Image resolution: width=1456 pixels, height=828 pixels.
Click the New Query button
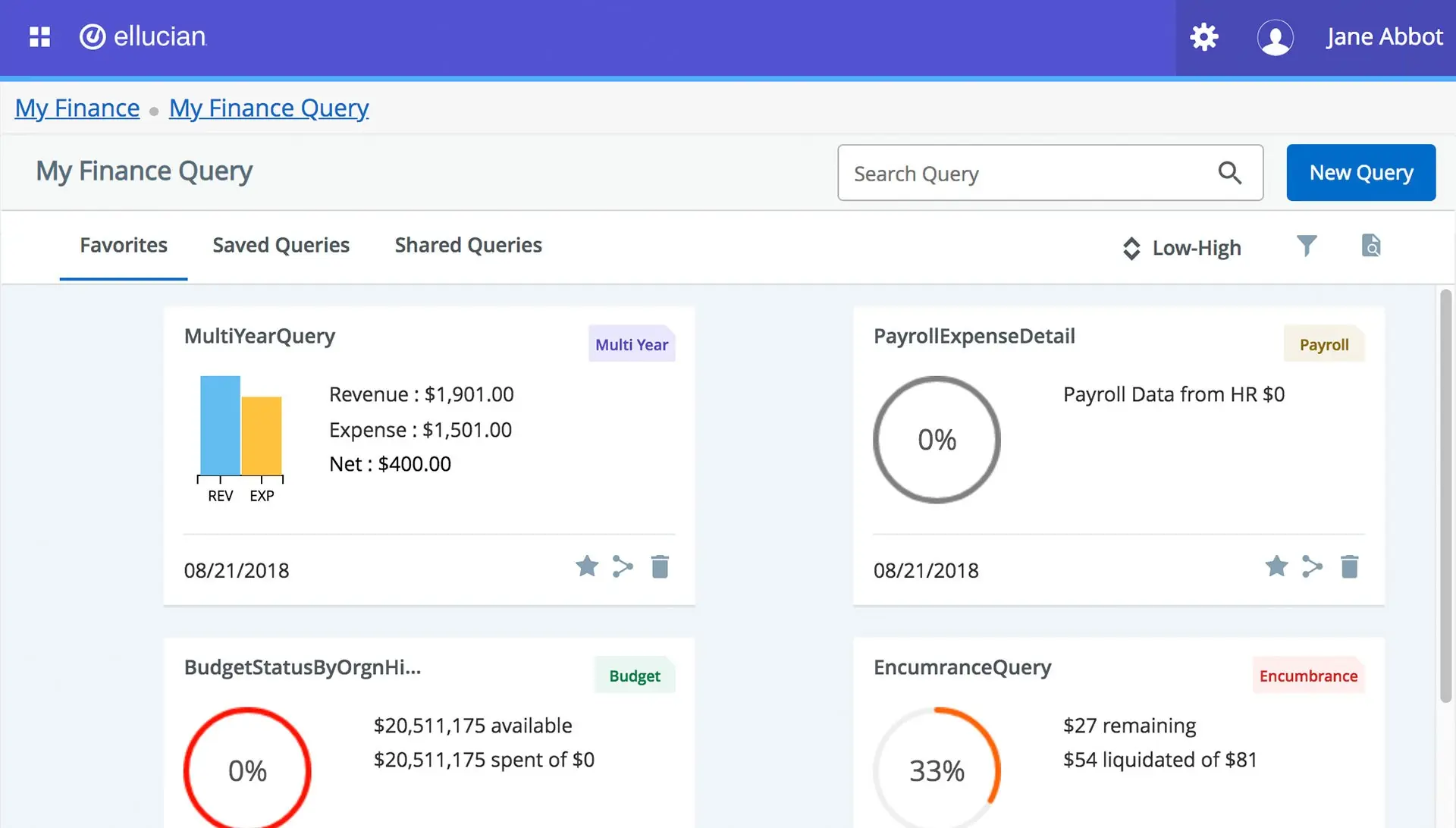[1360, 173]
